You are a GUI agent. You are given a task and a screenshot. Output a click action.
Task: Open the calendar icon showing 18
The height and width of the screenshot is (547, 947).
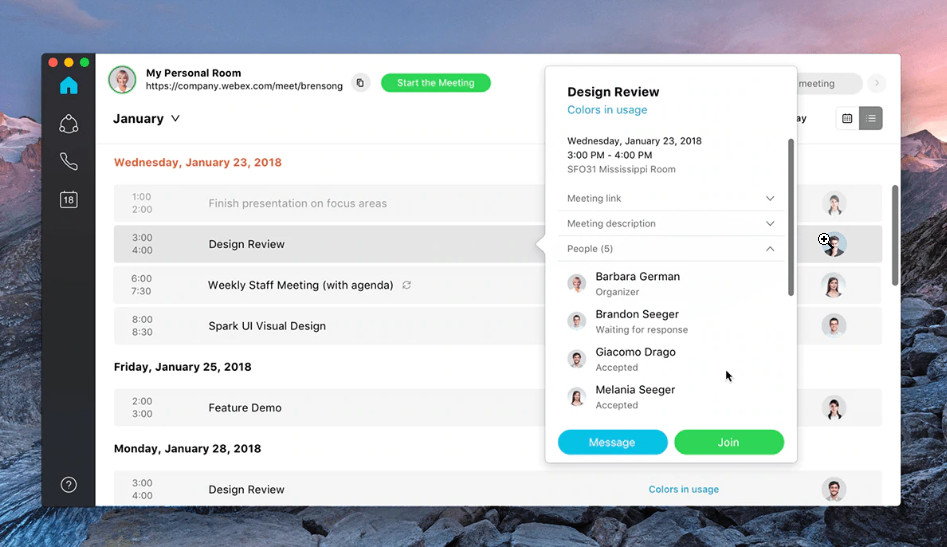pyautogui.click(x=69, y=199)
